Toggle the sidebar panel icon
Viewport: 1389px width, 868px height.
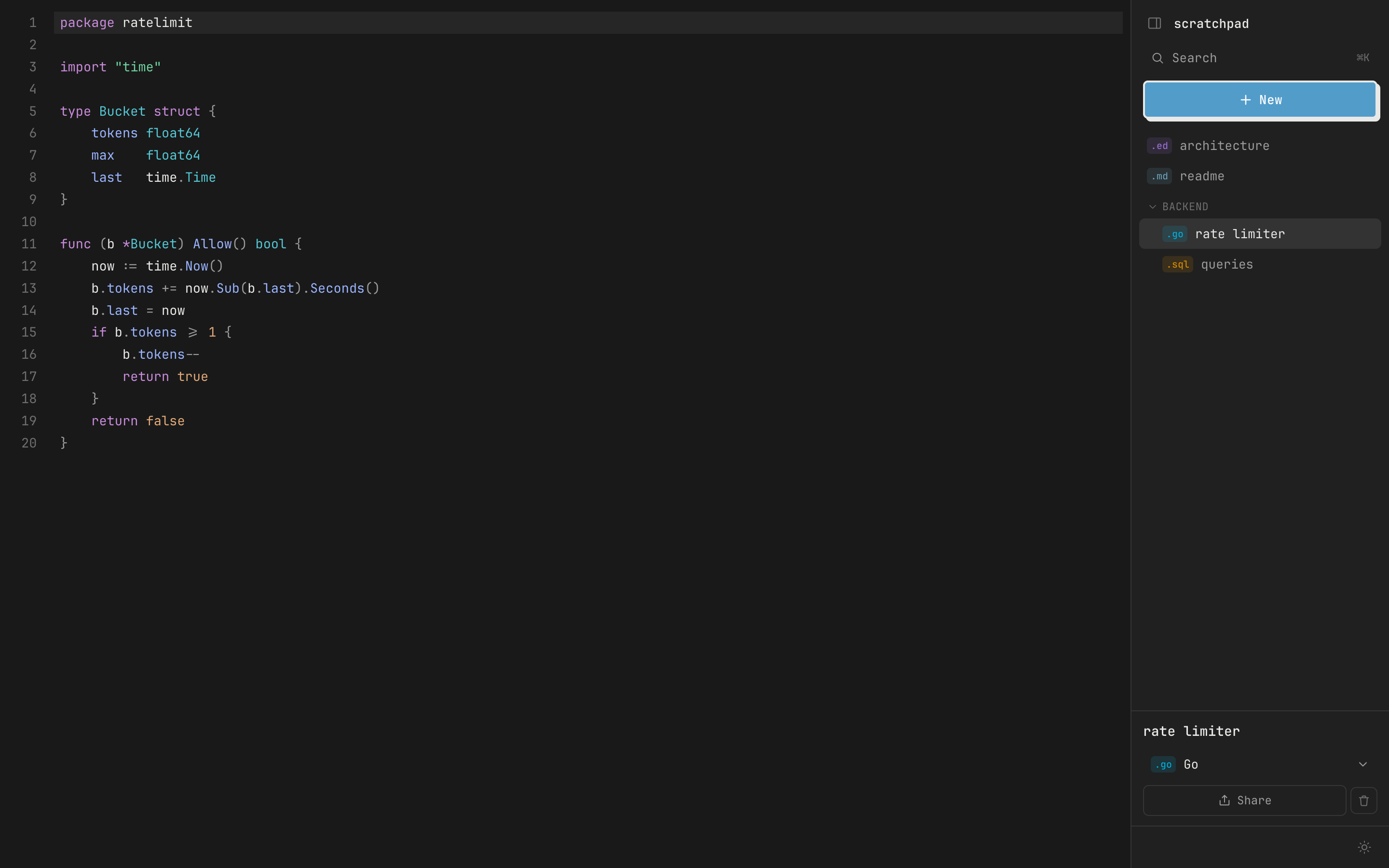1154,24
